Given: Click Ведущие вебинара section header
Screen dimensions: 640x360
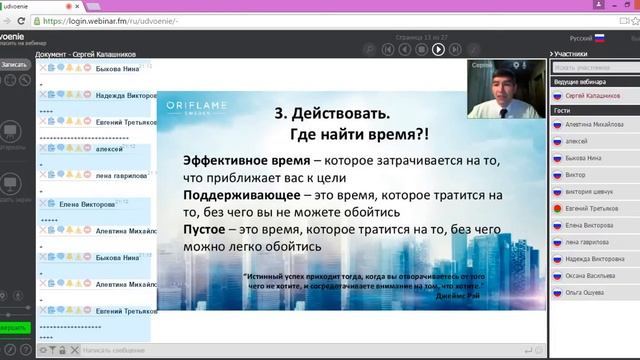Looking at the screenshot, I should tap(595, 82).
